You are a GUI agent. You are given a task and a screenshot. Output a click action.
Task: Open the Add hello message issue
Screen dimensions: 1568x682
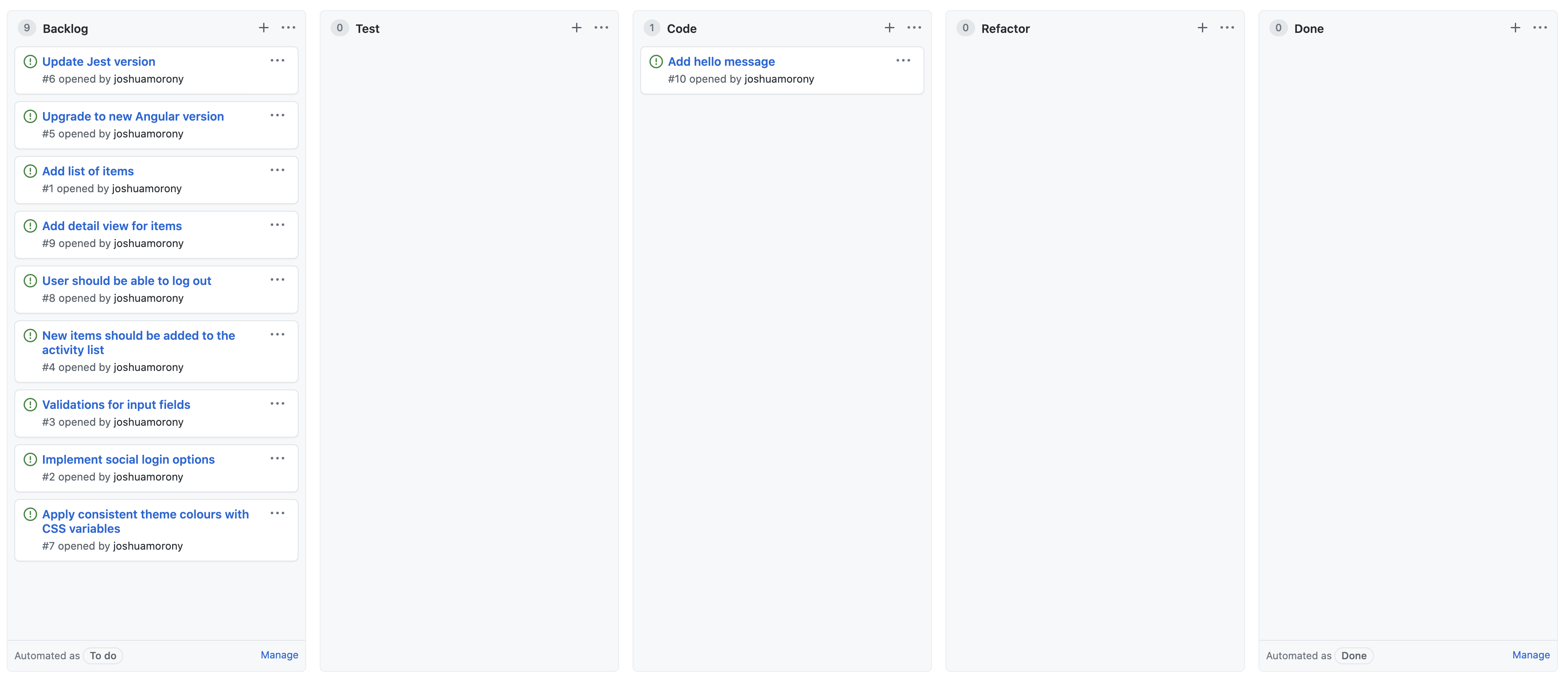721,62
